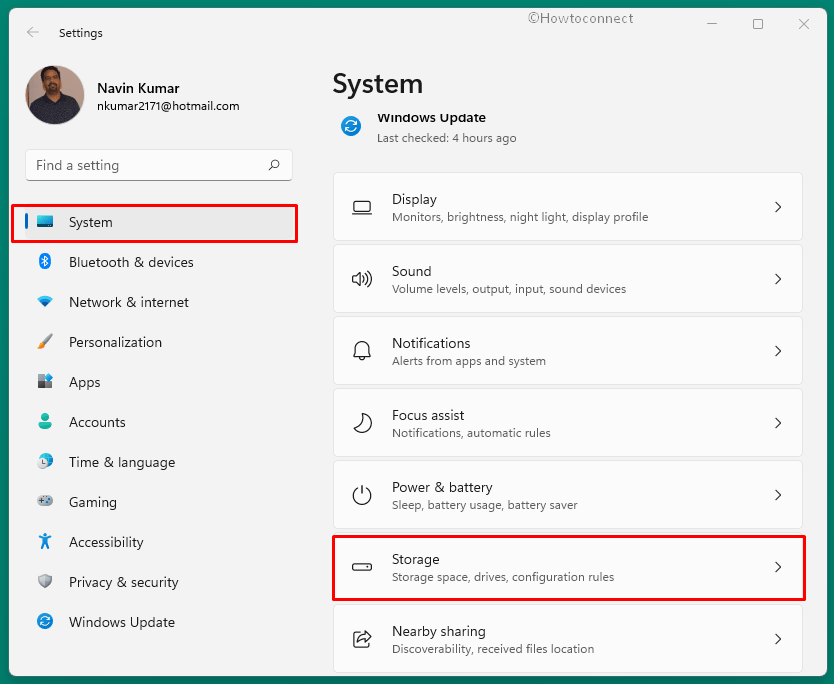Click the Network wifi icon in sidebar
Screen dimensions: 834x684
point(45,302)
